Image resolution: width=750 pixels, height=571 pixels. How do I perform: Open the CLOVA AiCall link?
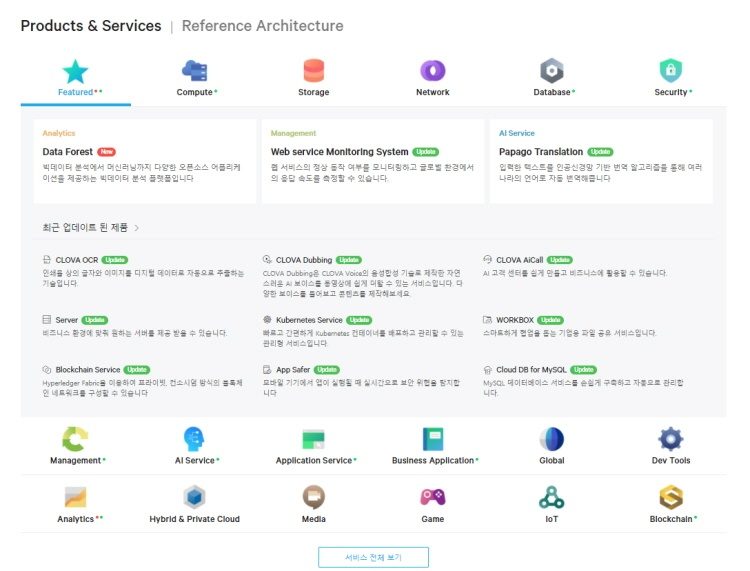(x=519, y=260)
